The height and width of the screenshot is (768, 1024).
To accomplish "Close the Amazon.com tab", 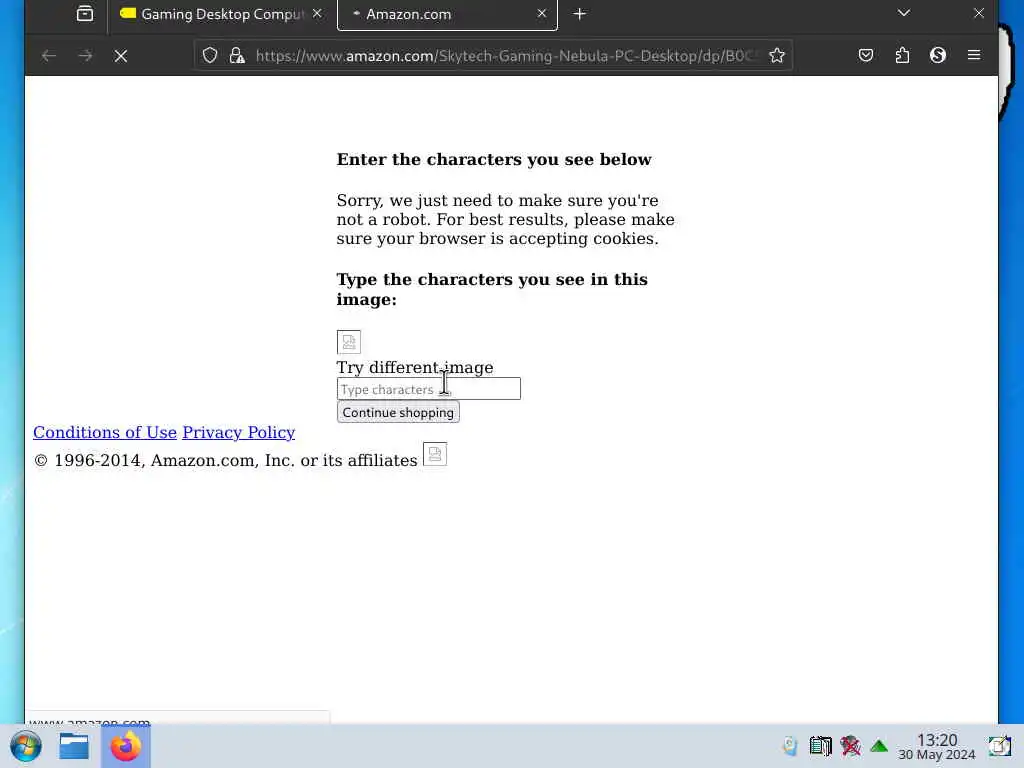I will (x=541, y=14).
